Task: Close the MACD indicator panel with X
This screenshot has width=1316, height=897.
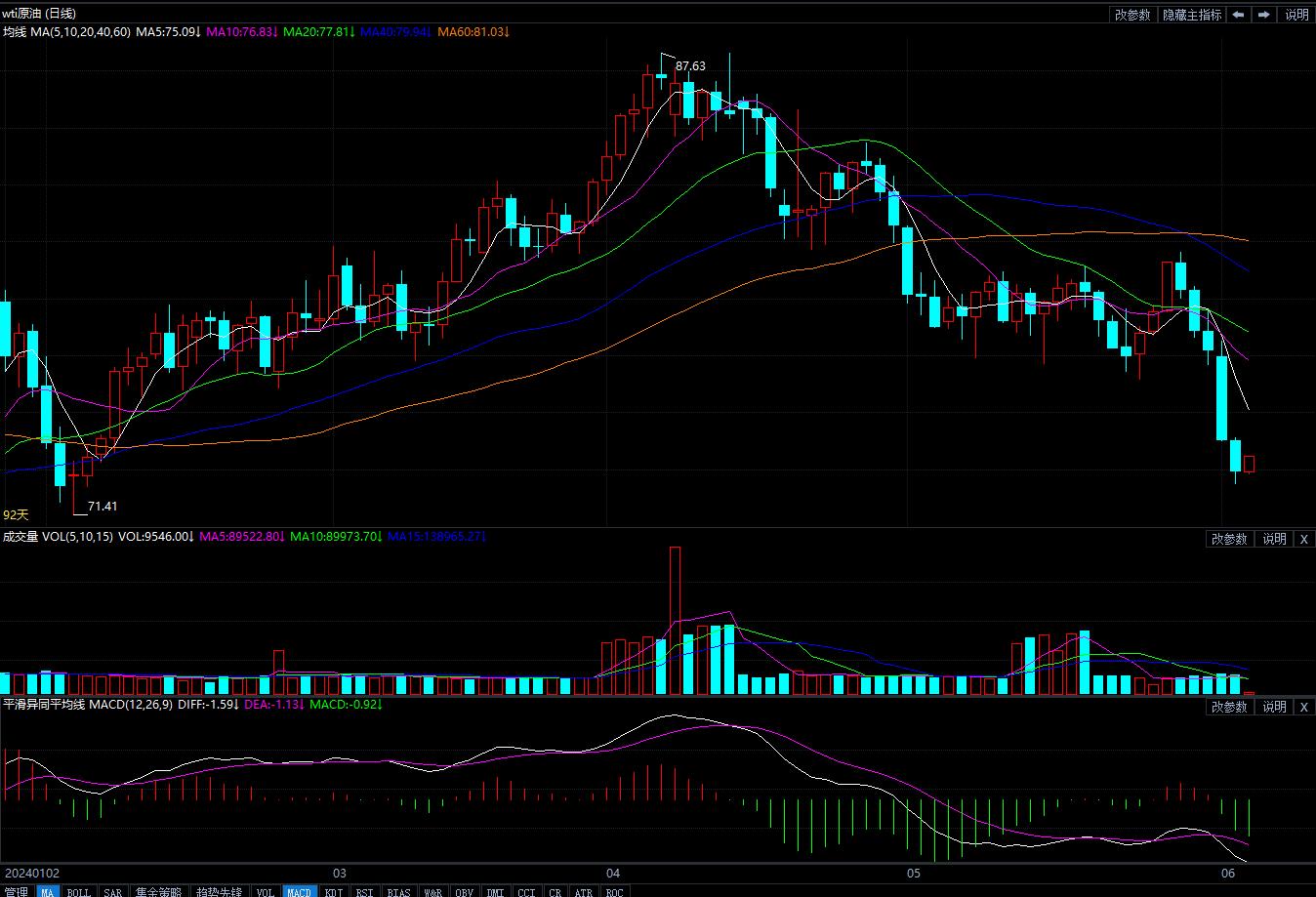Action: pyautogui.click(x=1303, y=707)
